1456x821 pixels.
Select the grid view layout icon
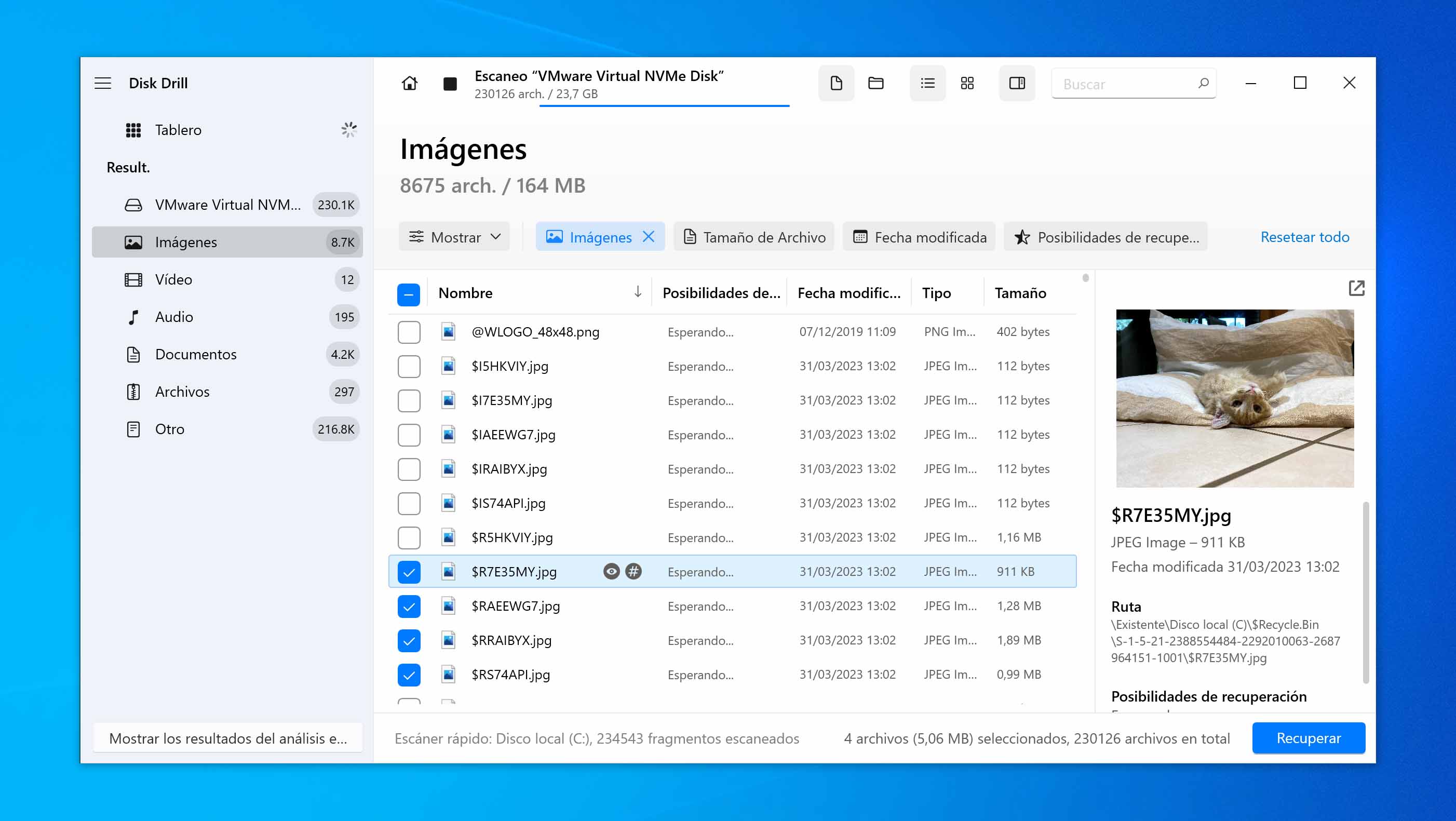point(967,83)
